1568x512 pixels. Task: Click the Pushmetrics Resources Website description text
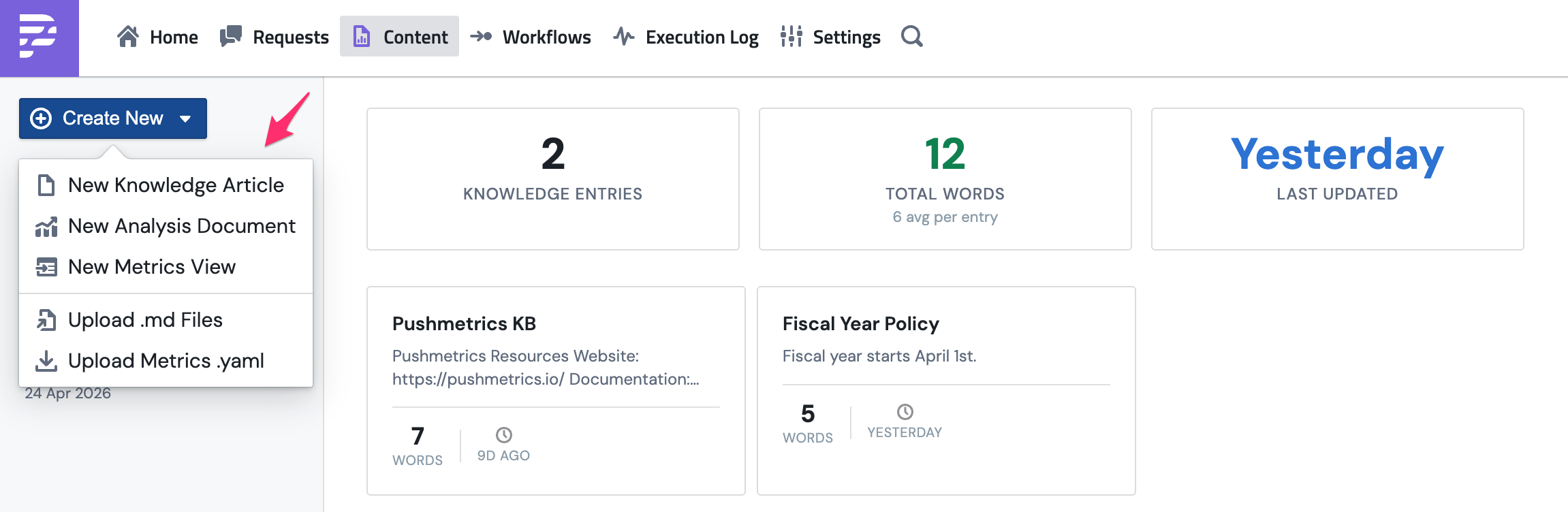coord(546,368)
